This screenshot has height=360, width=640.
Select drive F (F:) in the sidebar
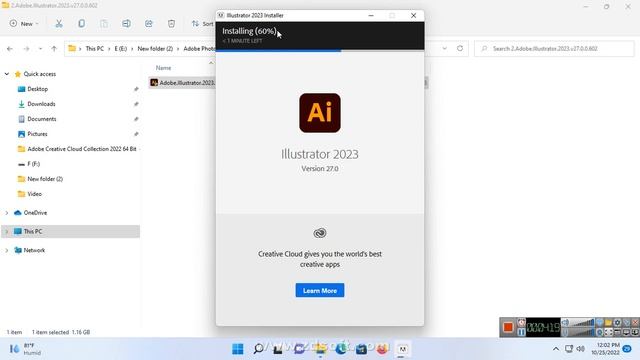tap(33, 164)
